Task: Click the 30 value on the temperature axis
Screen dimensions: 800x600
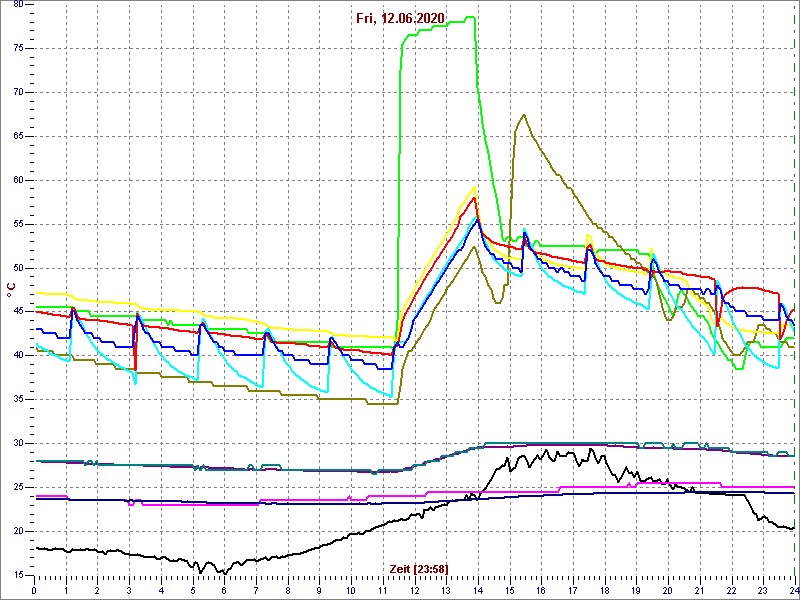Action: [x=18, y=443]
